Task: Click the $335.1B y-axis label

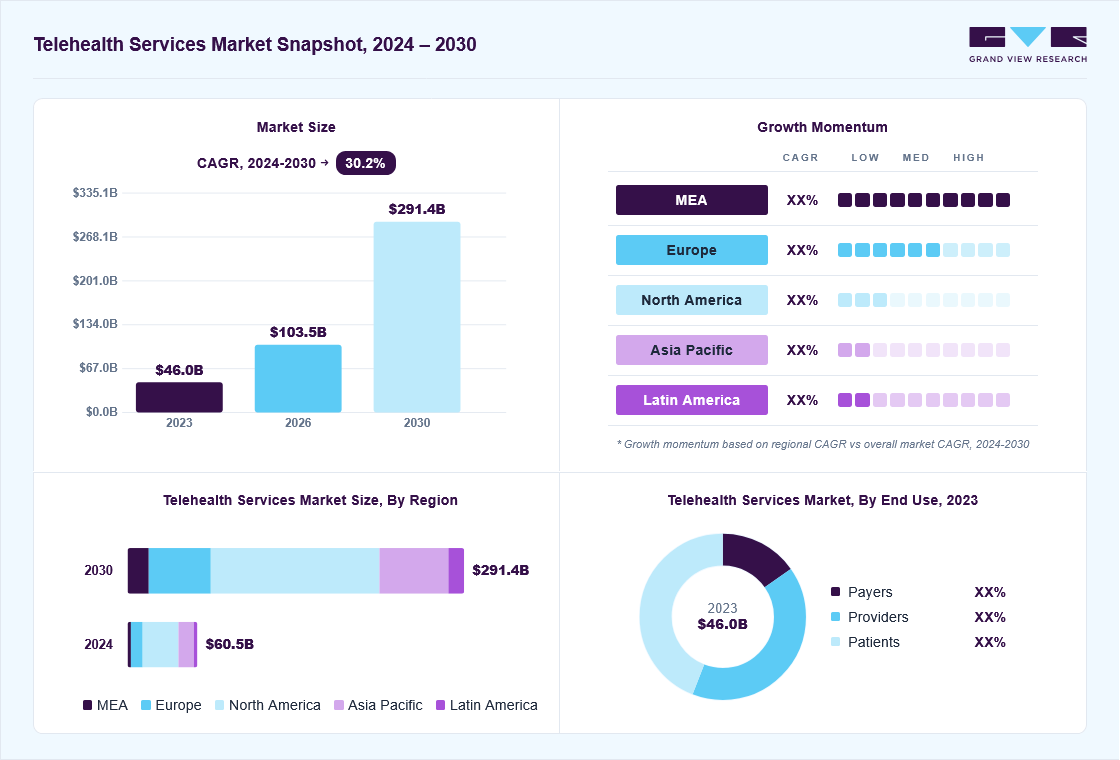Action: [x=95, y=193]
